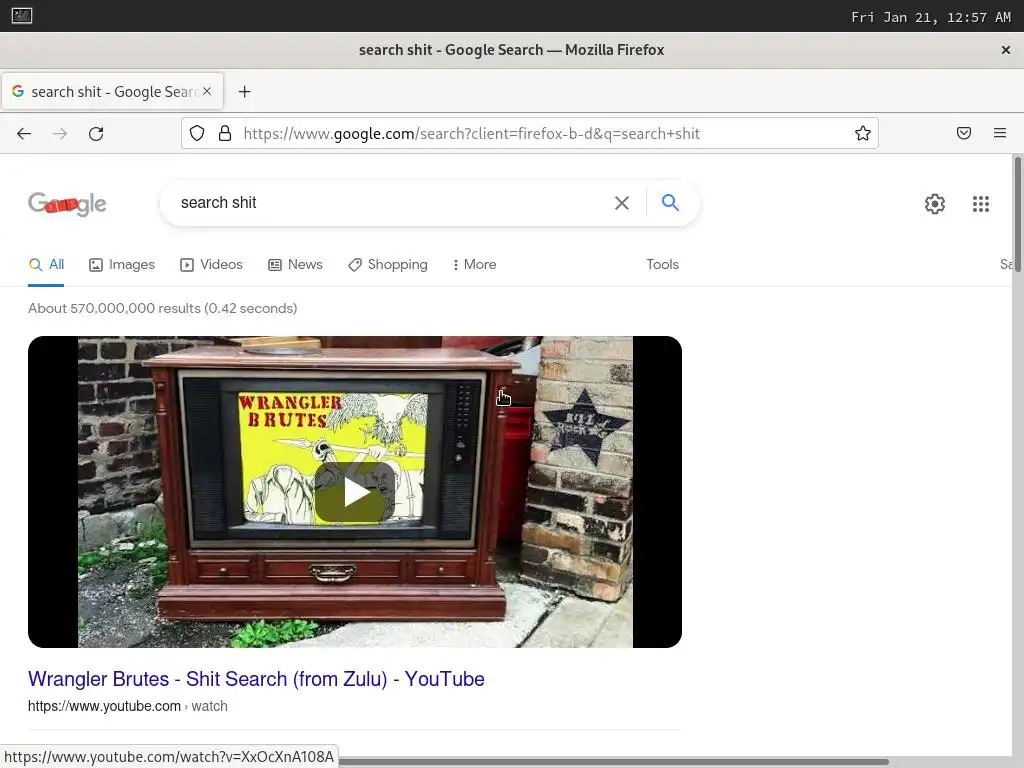The height and width of the screenshot is (768, 1024).
Task: Close the 'search shit - Google Search' tab
Action: click(x=207, y=91)
